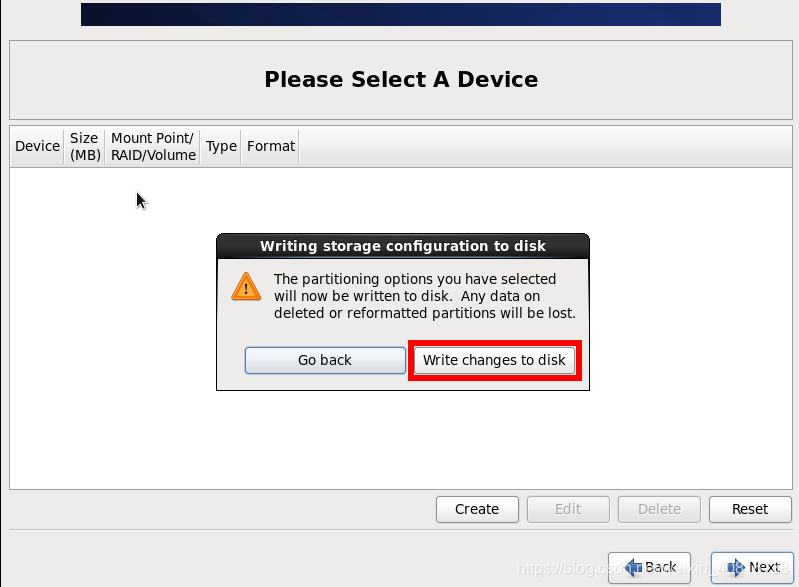This screenshot has width=799, height=587.
Task: Click the Device column header
Action: click(37, 147)
